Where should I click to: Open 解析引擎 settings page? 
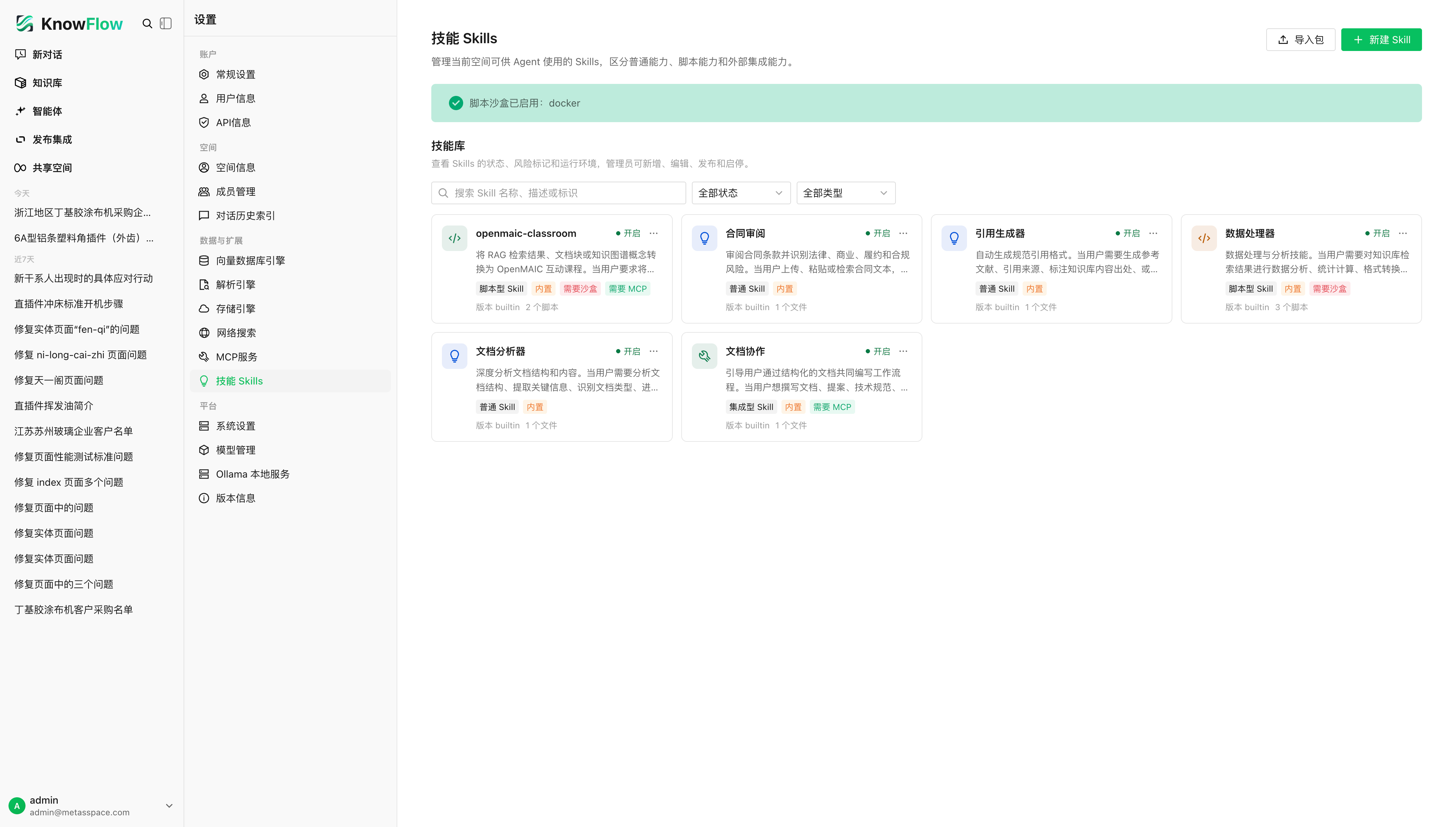coord(290,285)
